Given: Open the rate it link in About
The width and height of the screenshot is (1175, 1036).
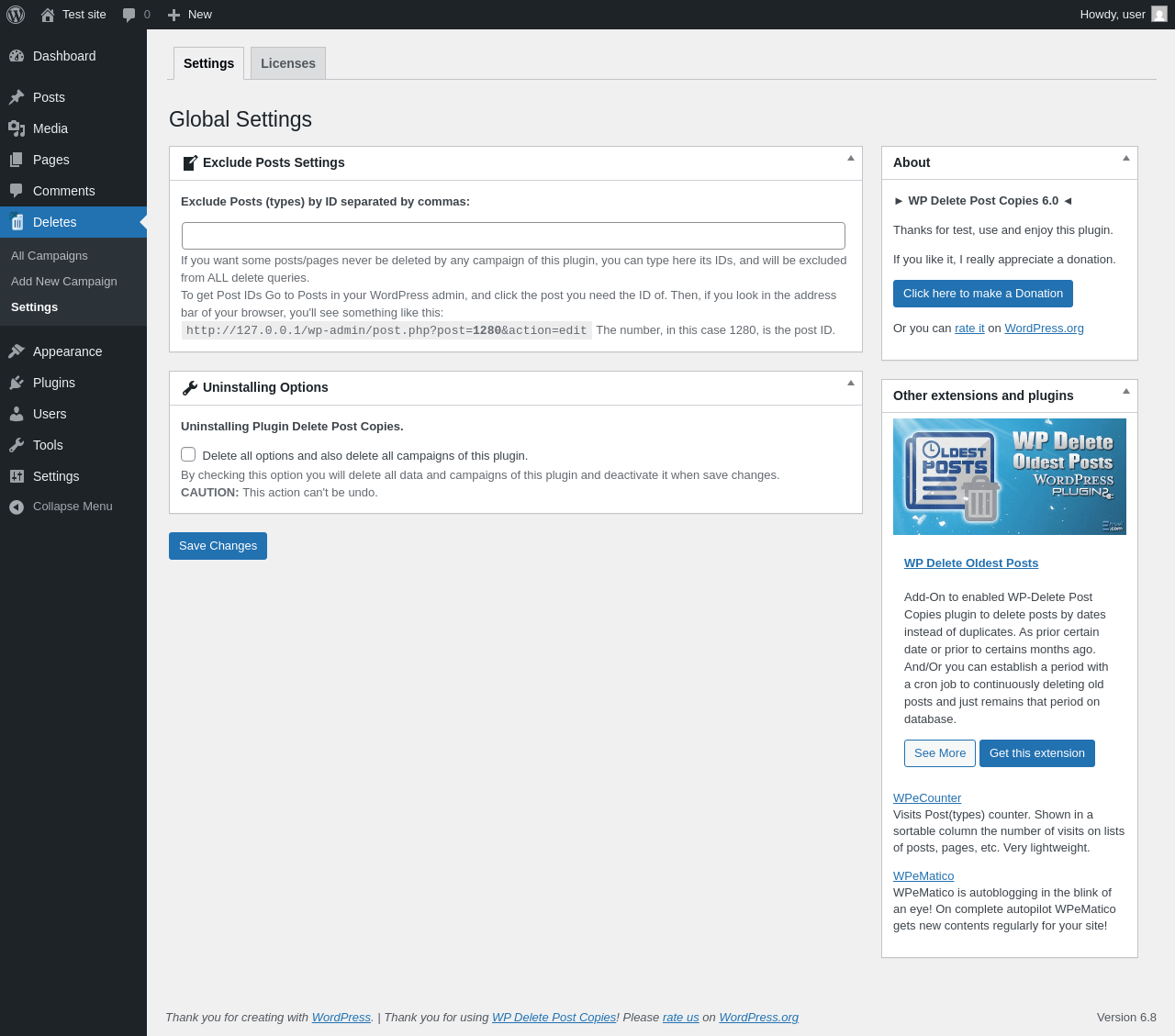Looking at the screenshot, I should tap(969, 329).
